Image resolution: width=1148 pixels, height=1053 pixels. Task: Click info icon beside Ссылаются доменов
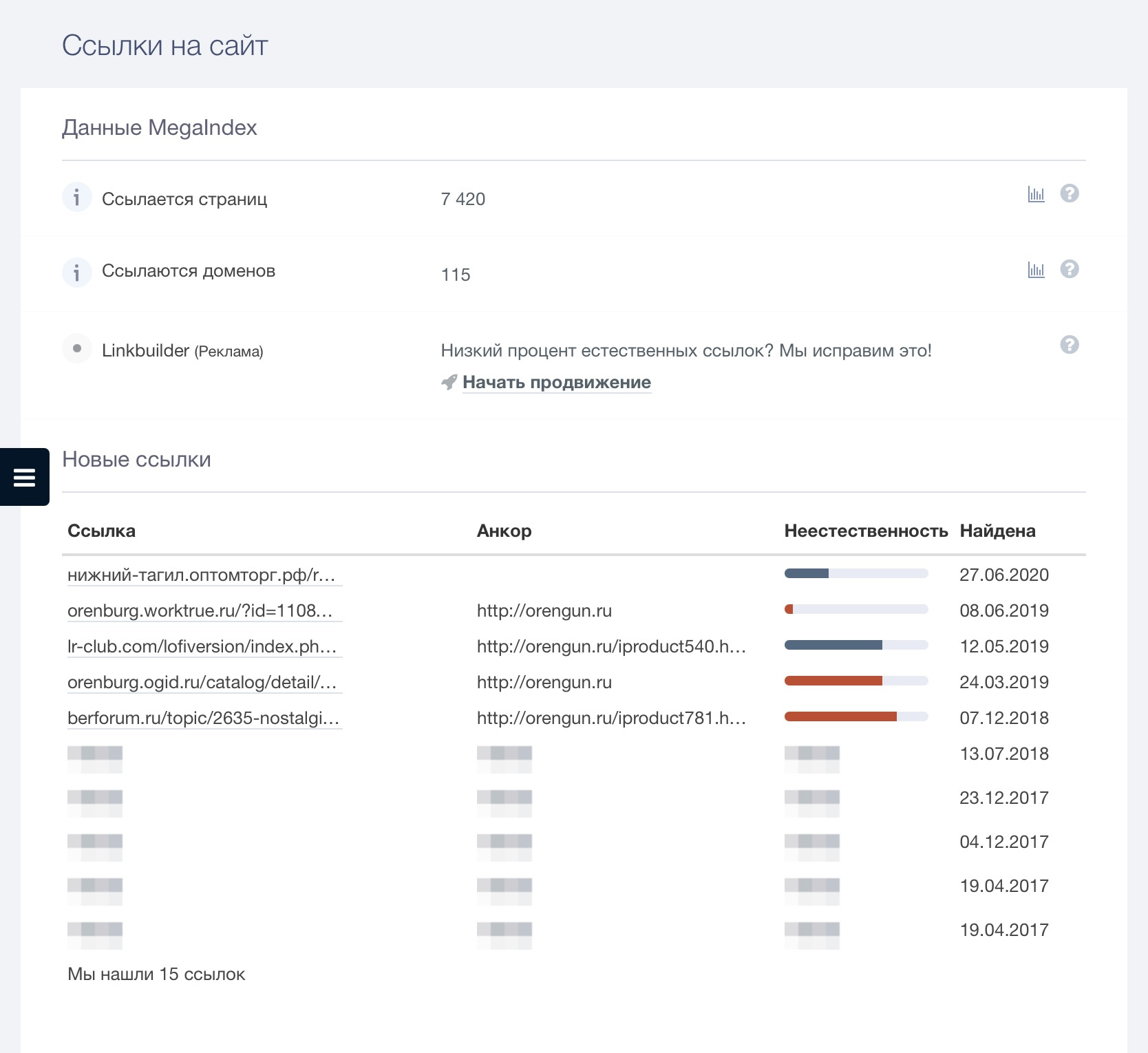tap(76, 273)
